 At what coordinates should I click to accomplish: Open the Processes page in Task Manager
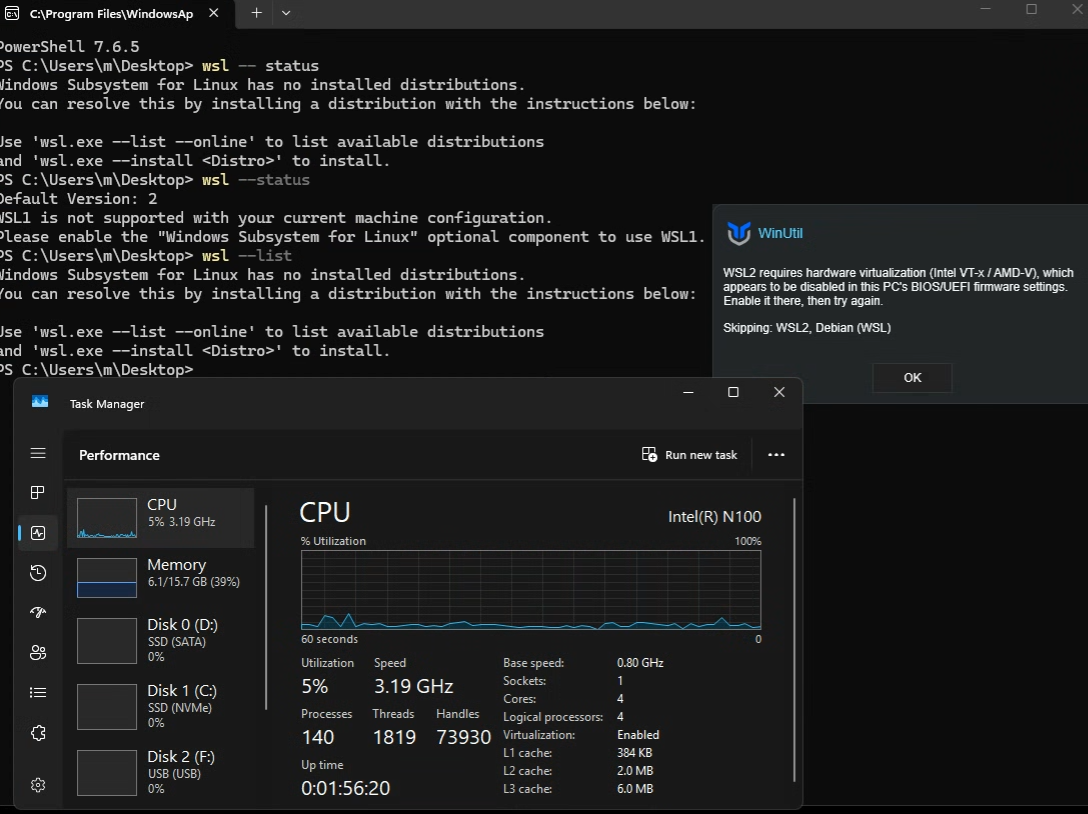point(38,493)
